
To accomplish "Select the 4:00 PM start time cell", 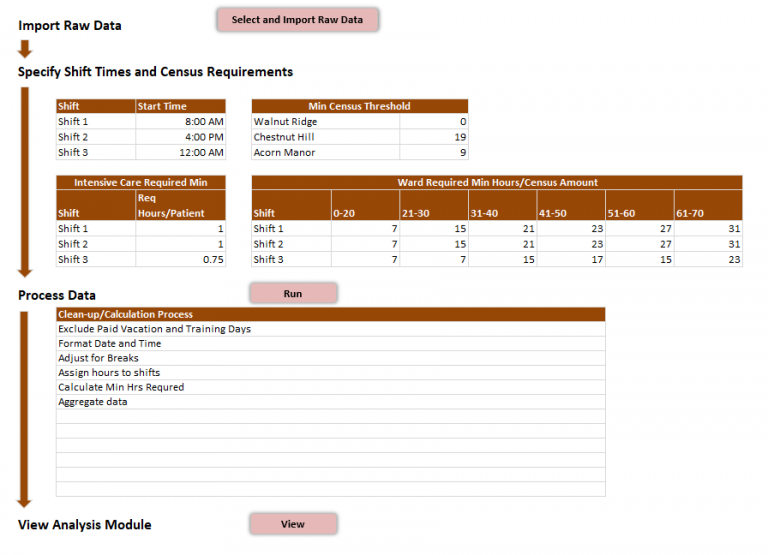I will (180, 137).
